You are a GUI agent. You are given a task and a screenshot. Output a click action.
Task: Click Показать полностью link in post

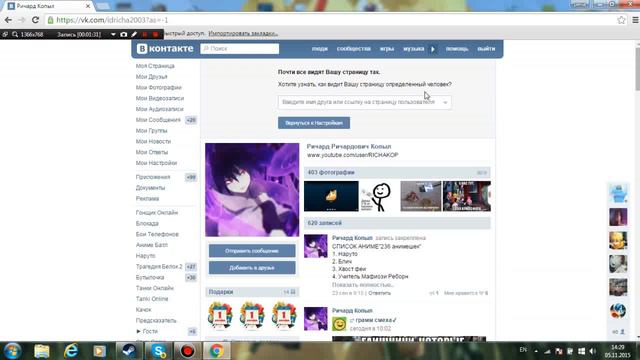[x=363, y=285]
